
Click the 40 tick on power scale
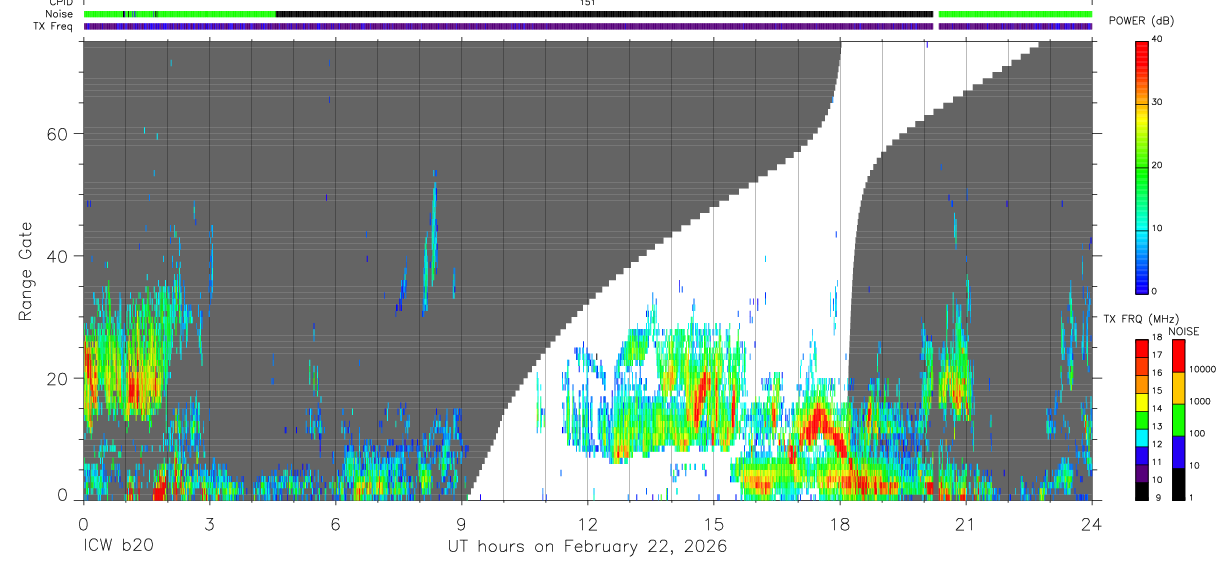[x=1155, y=39]
